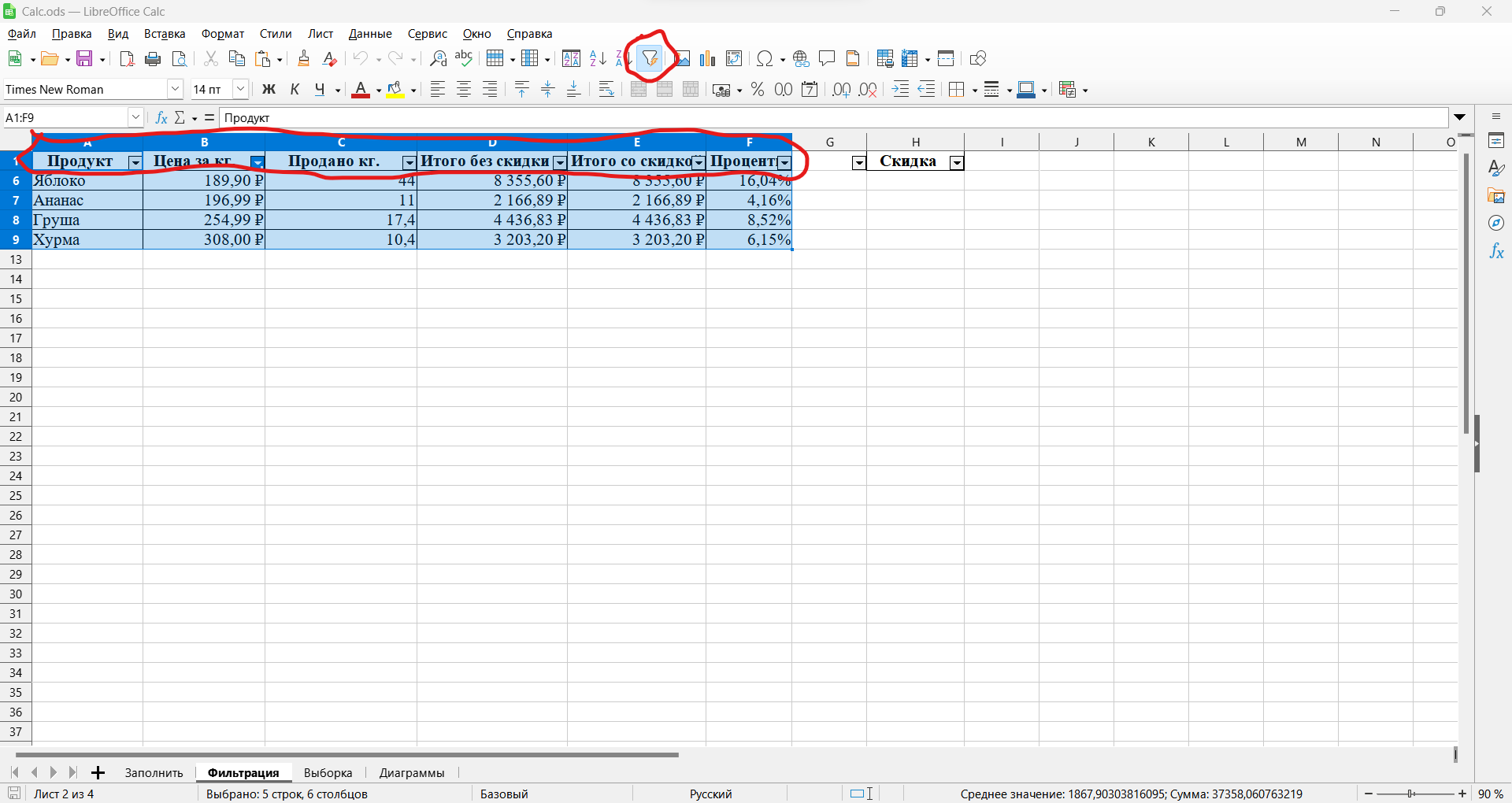
Task: Click the Function Wizard fx icon
Action: pyautogui.click(x=161, y=117)
